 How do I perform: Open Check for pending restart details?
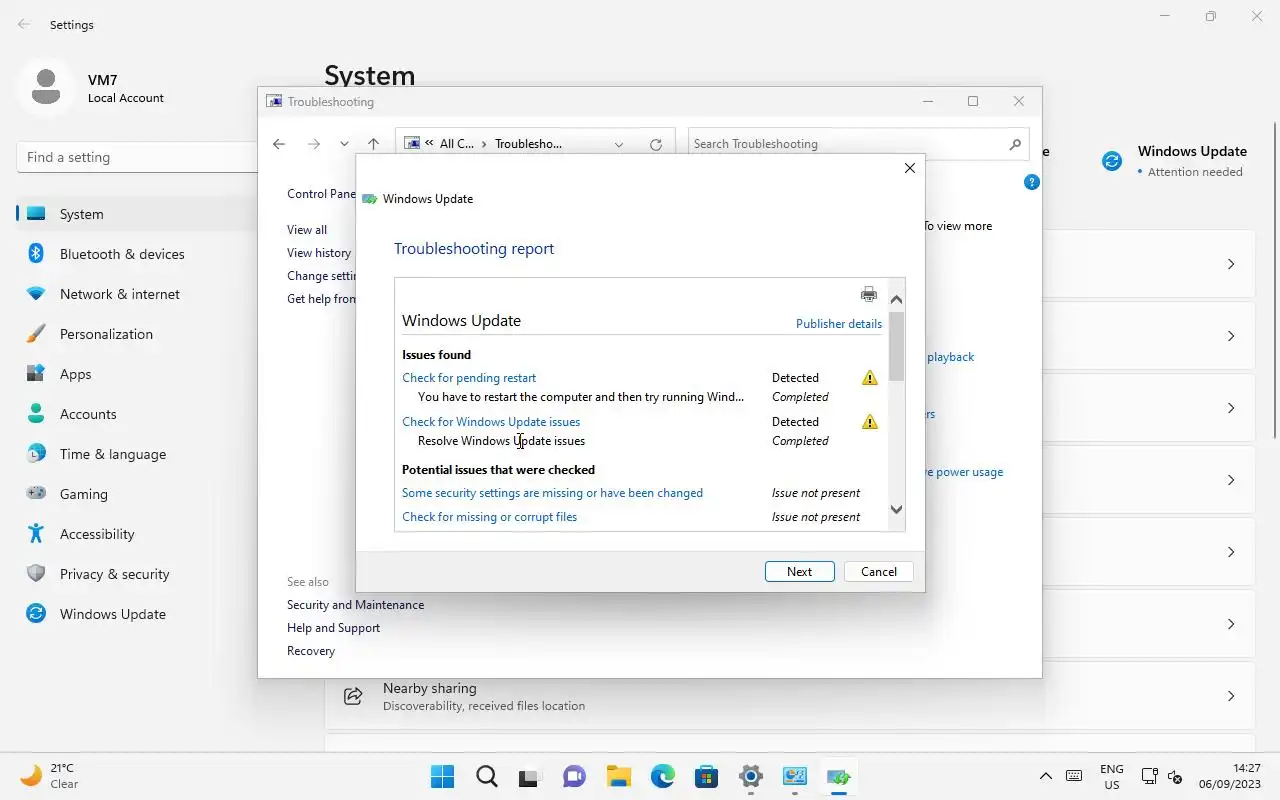(469, 378)
